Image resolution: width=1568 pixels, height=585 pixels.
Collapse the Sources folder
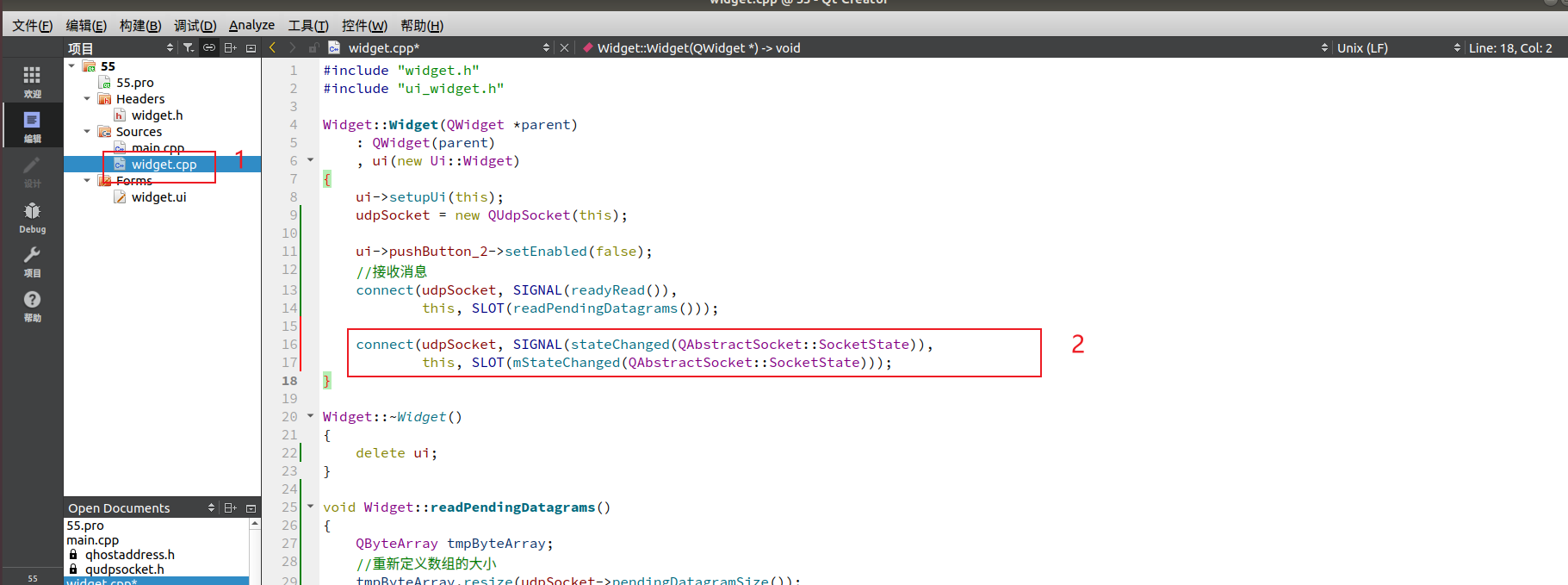[87, 131]
